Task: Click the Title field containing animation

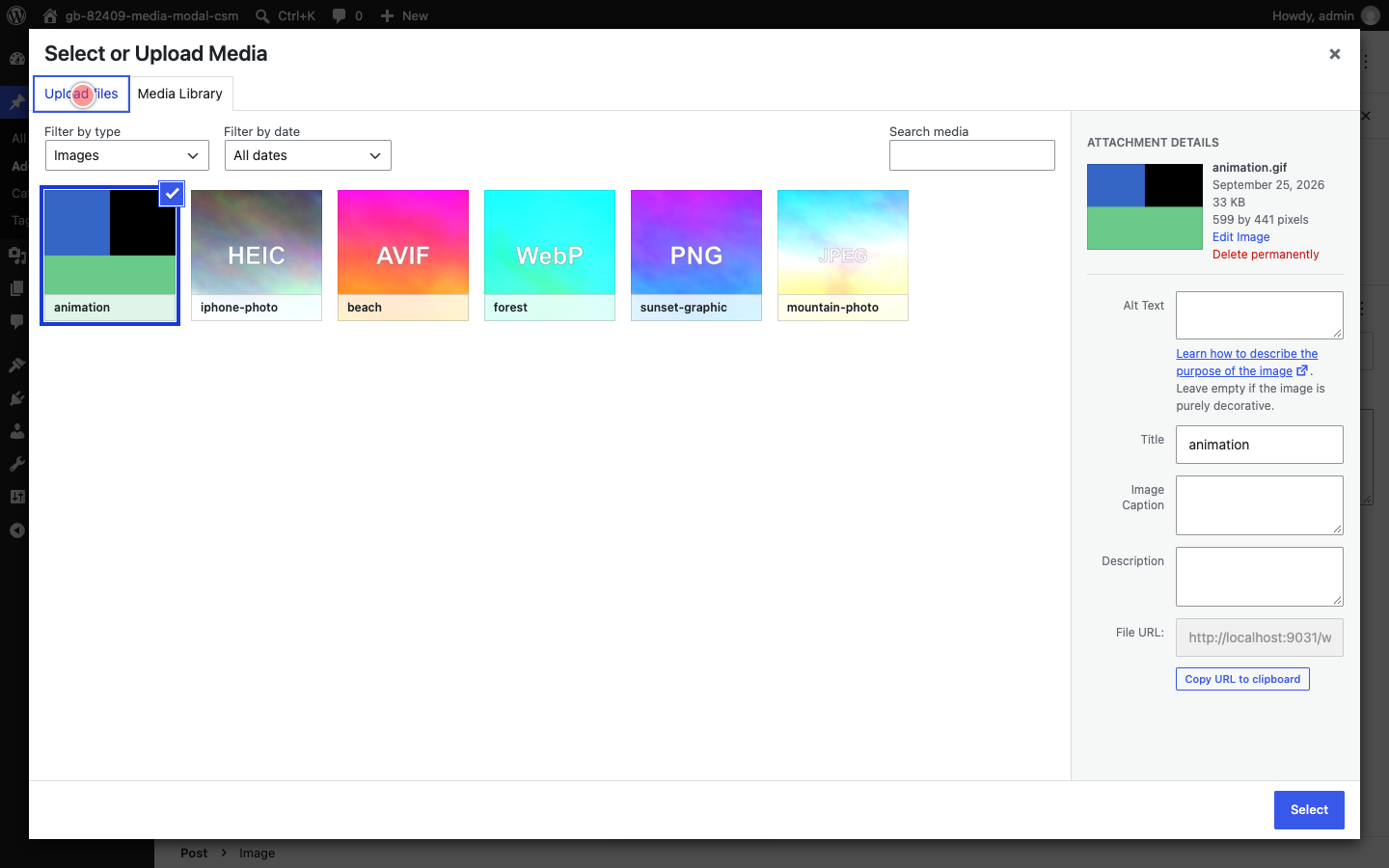Action: coord(1260,445)
